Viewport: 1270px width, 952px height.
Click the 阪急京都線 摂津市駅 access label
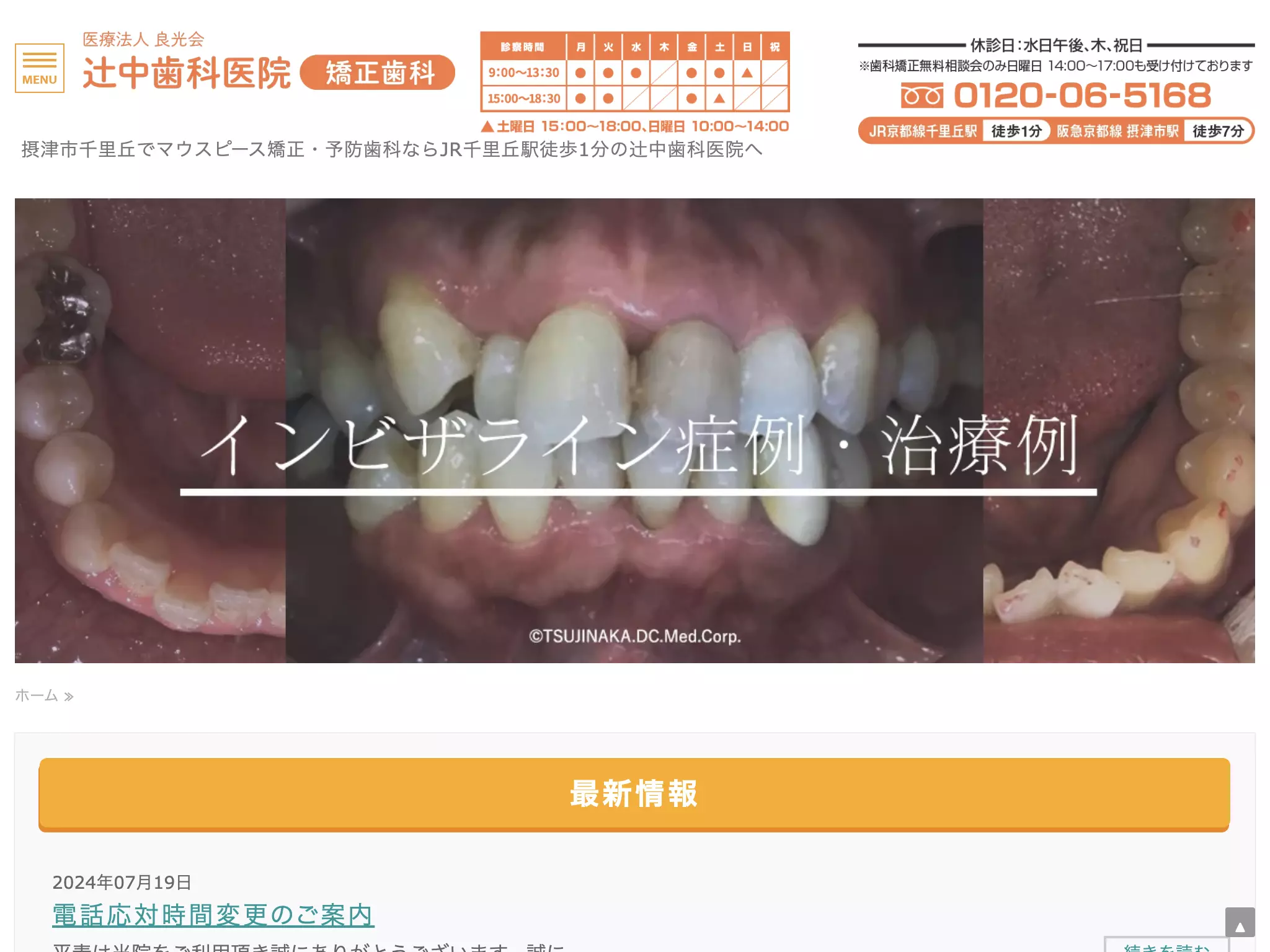pyautogui.click(x=1117, y=131)
